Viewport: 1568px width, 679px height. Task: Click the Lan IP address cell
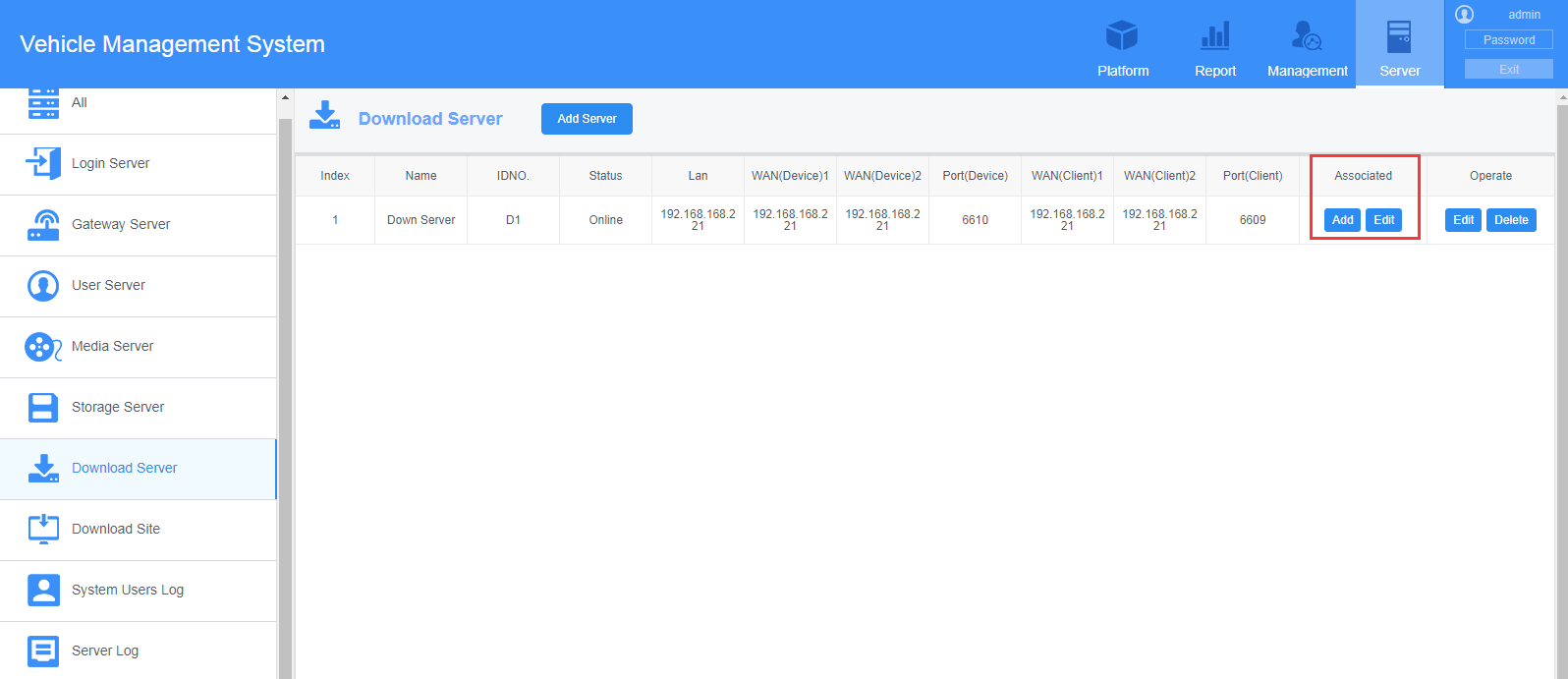click(x=698, y=219)
